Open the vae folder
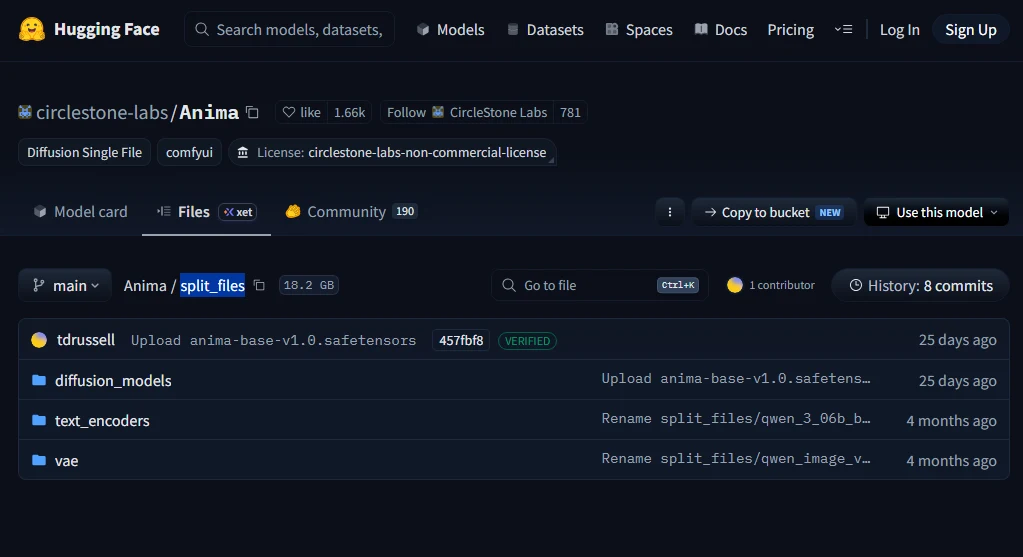Viewport: 1023px width, 557px height. (66, 460)
